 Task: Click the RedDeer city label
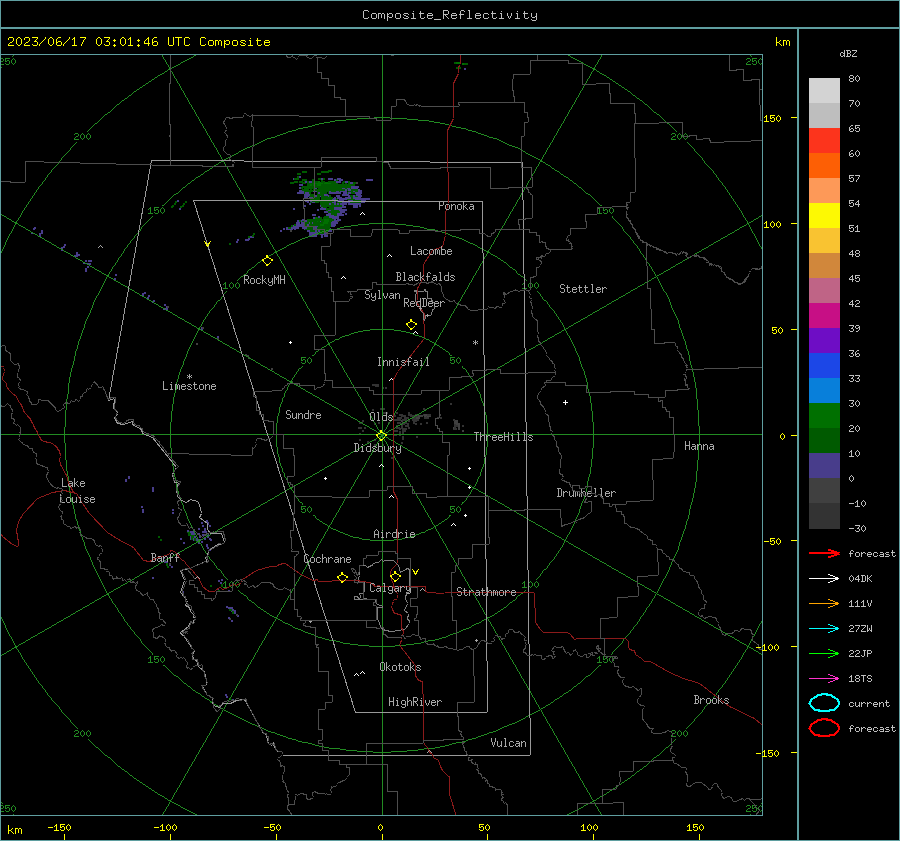coord(424,303)
